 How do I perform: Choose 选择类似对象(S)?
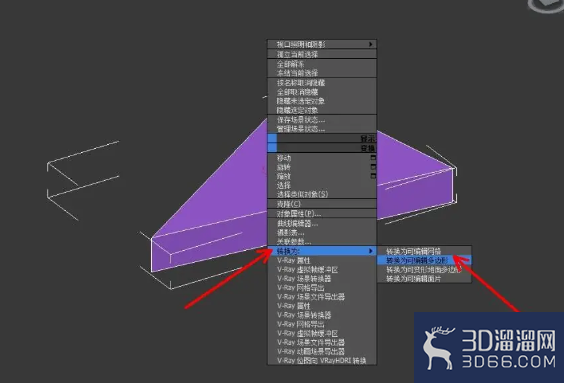[x=322, y=194]
